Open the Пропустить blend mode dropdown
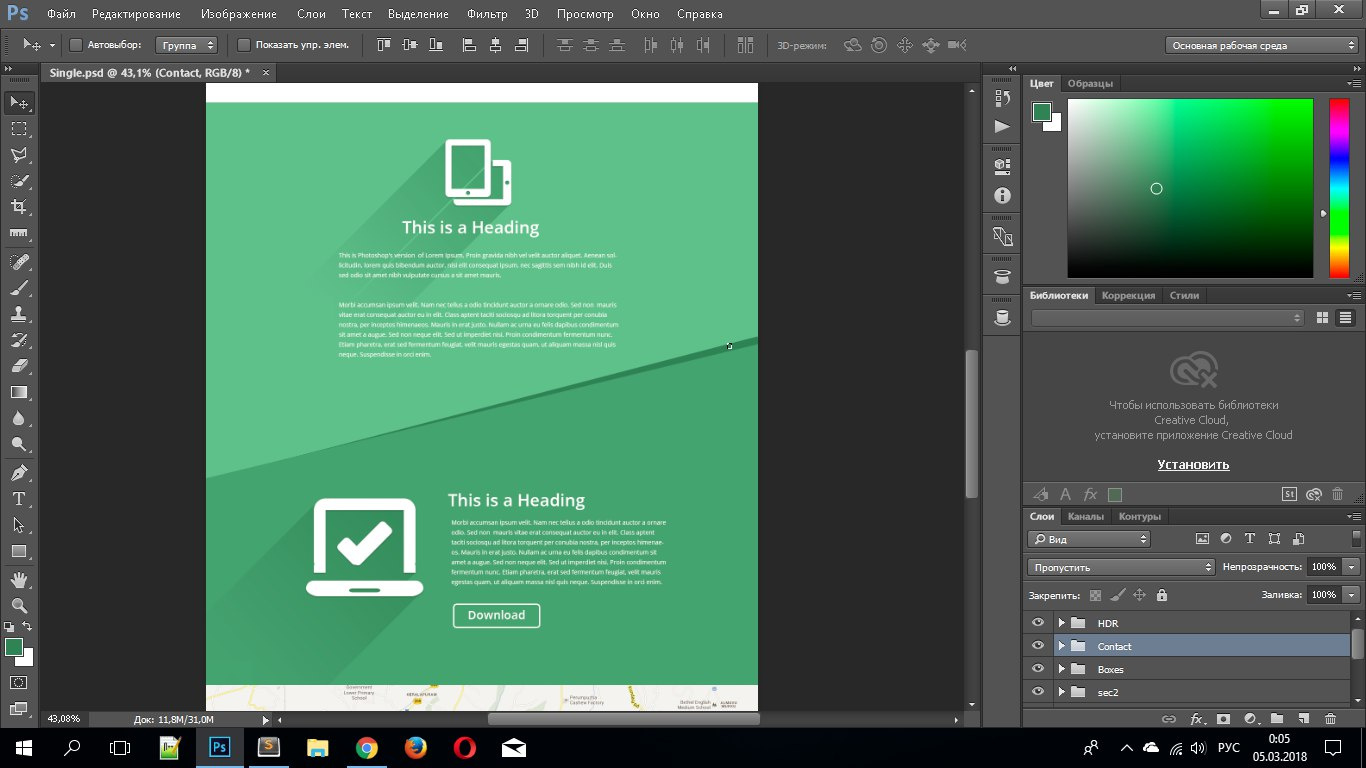1366x768 pixels. pyautogui.click(x=1121, y=567)
